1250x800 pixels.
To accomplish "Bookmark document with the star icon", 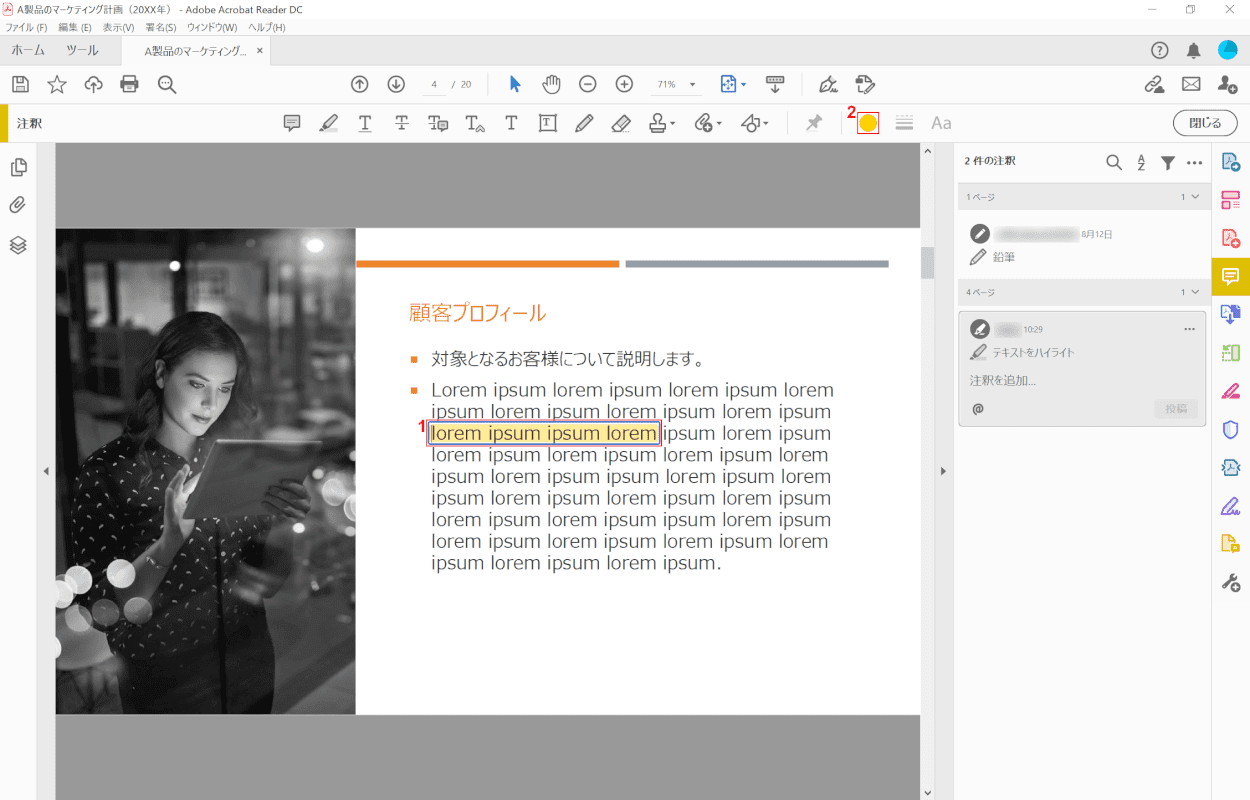I will point(57,84).
